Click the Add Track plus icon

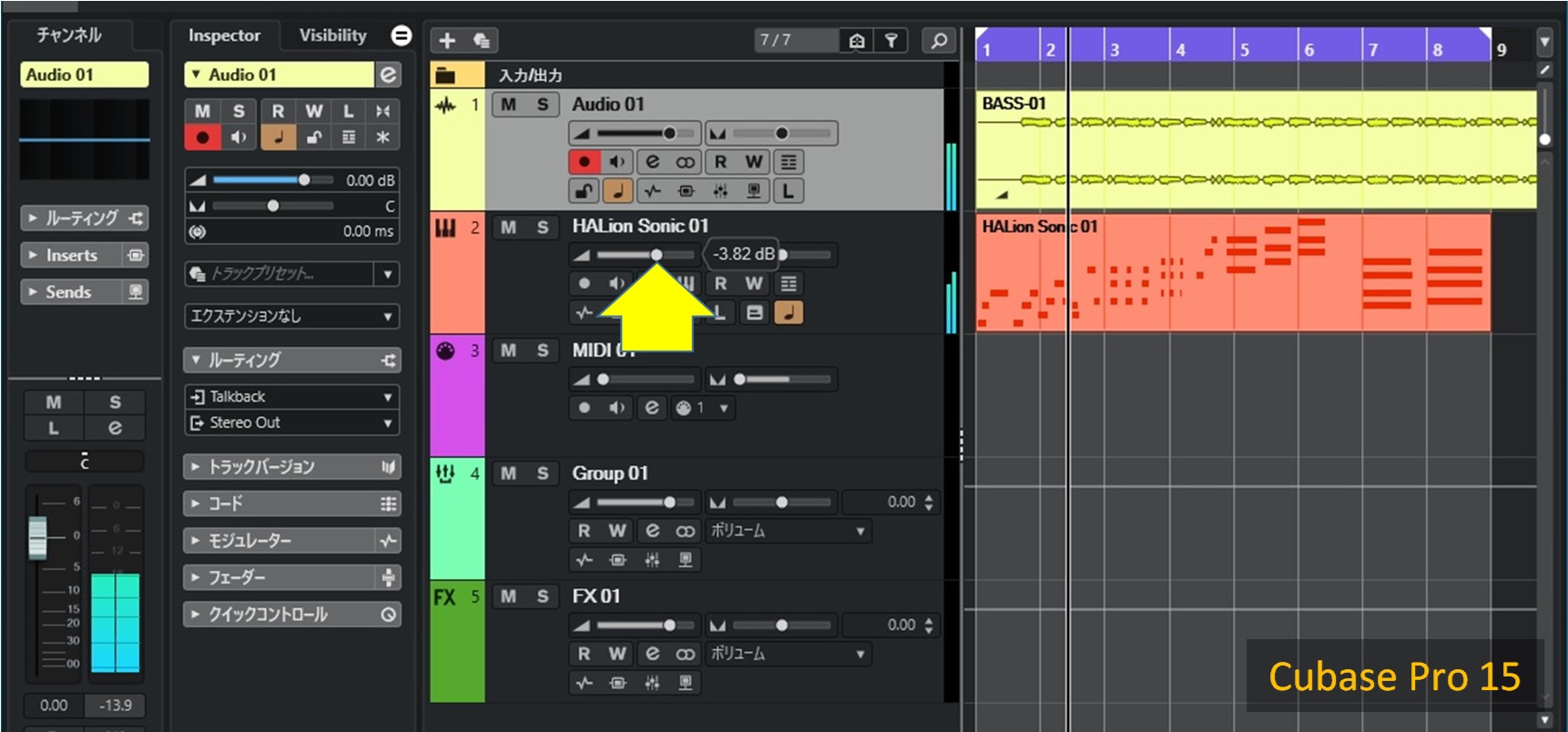[447, 41]
